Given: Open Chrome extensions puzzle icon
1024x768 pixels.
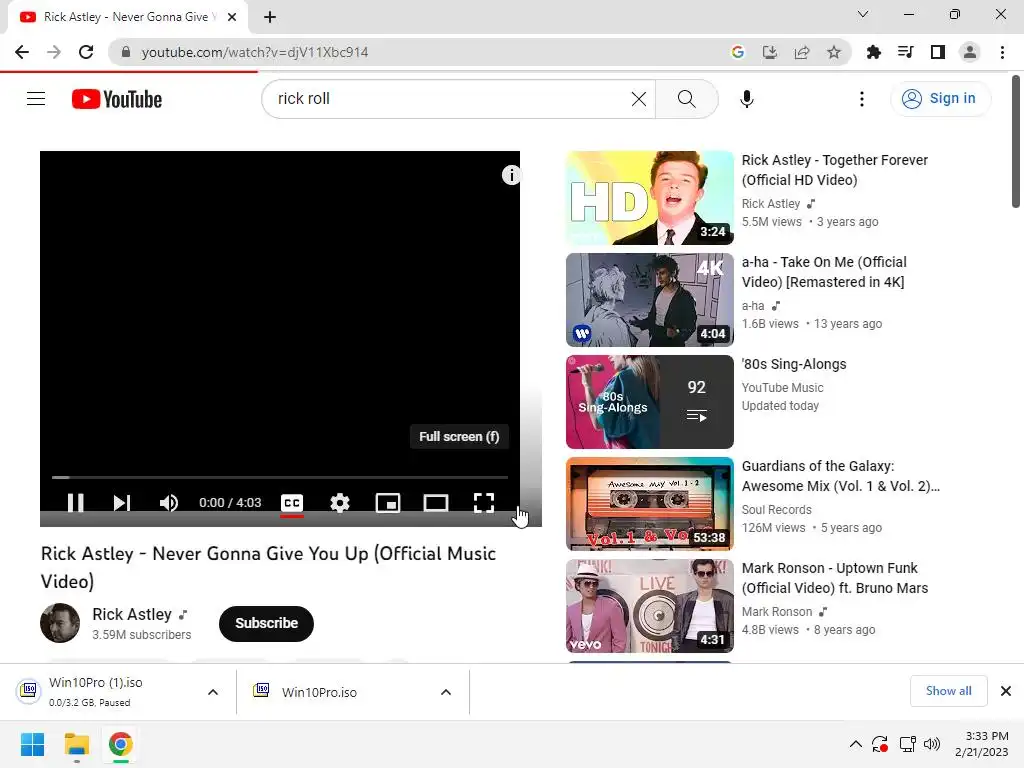Looking at the screenshot, I should pyautogui.click(x=874, y=52).
